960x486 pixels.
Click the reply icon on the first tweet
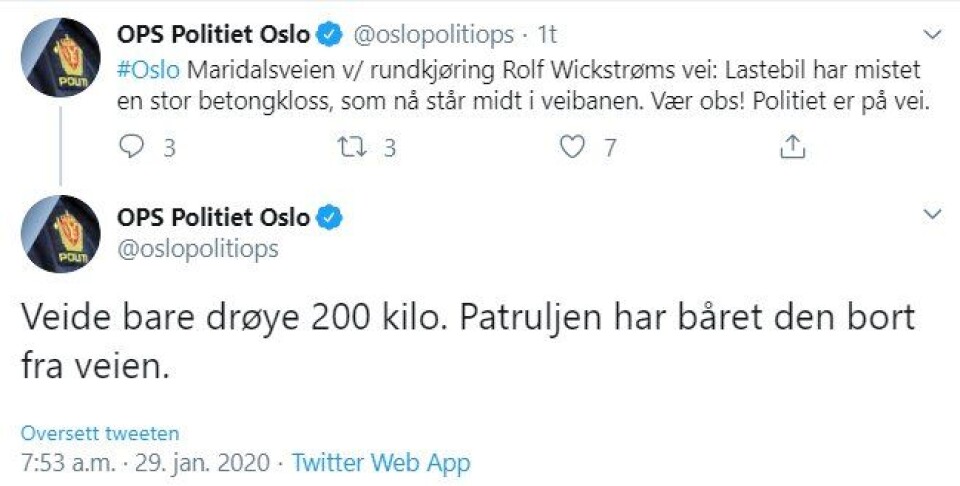click(x=132, y=148)
